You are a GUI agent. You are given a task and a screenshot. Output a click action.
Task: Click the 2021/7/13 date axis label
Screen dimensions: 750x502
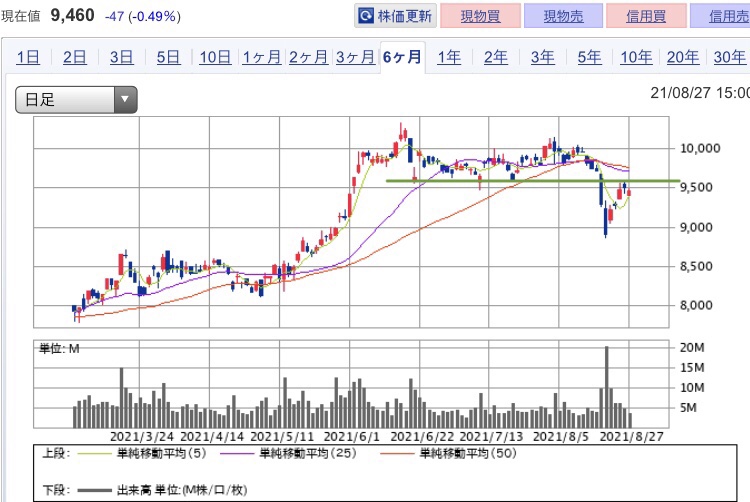(x=491, y=437)
